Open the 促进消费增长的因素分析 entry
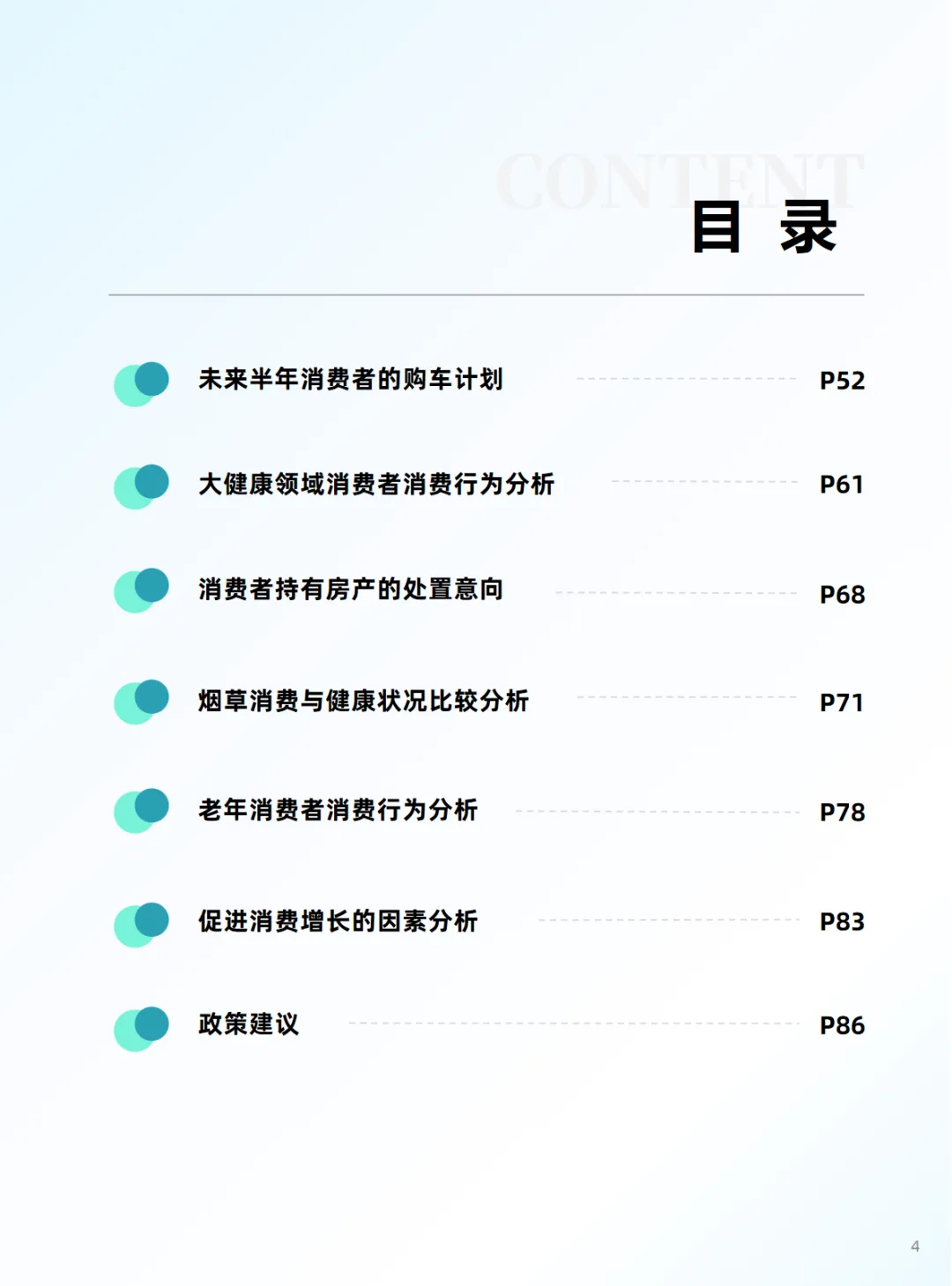The height and width of the screenshot is (1286, 952). (338, 921)
